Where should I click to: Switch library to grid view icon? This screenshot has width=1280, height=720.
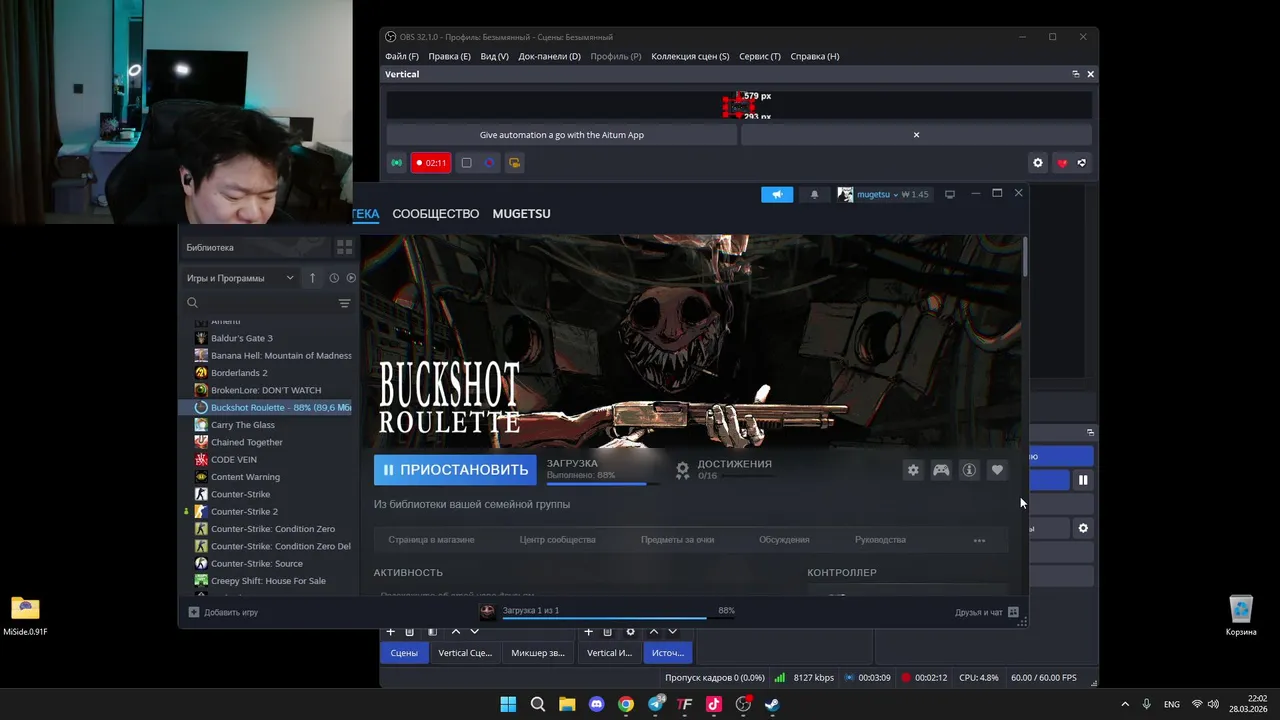pos(344,247)
